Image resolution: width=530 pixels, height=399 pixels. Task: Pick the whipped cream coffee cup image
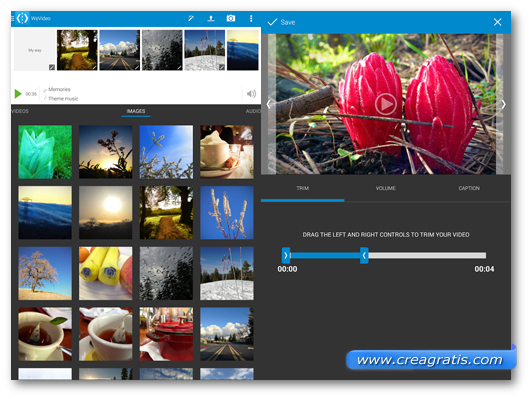coord(227,152)
